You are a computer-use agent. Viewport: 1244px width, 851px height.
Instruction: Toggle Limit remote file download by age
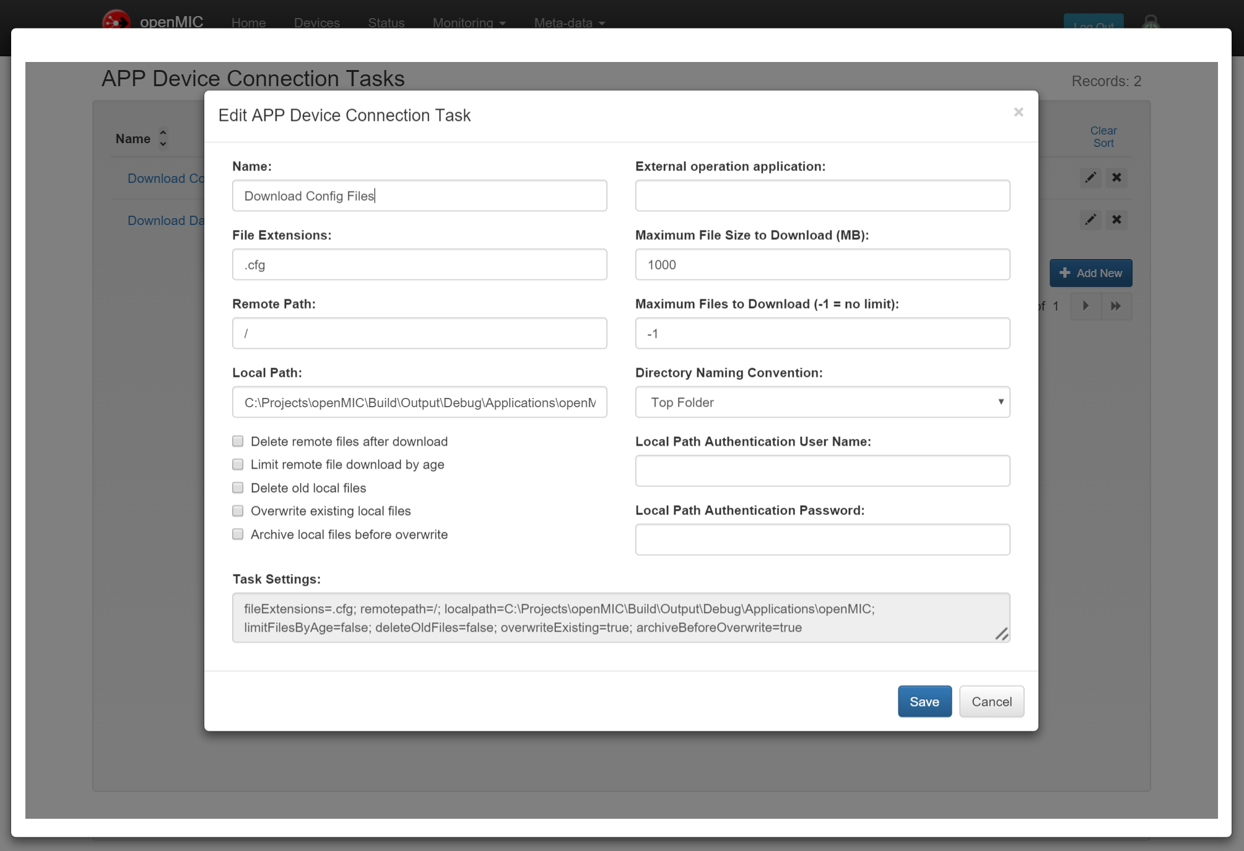[238, 464]
